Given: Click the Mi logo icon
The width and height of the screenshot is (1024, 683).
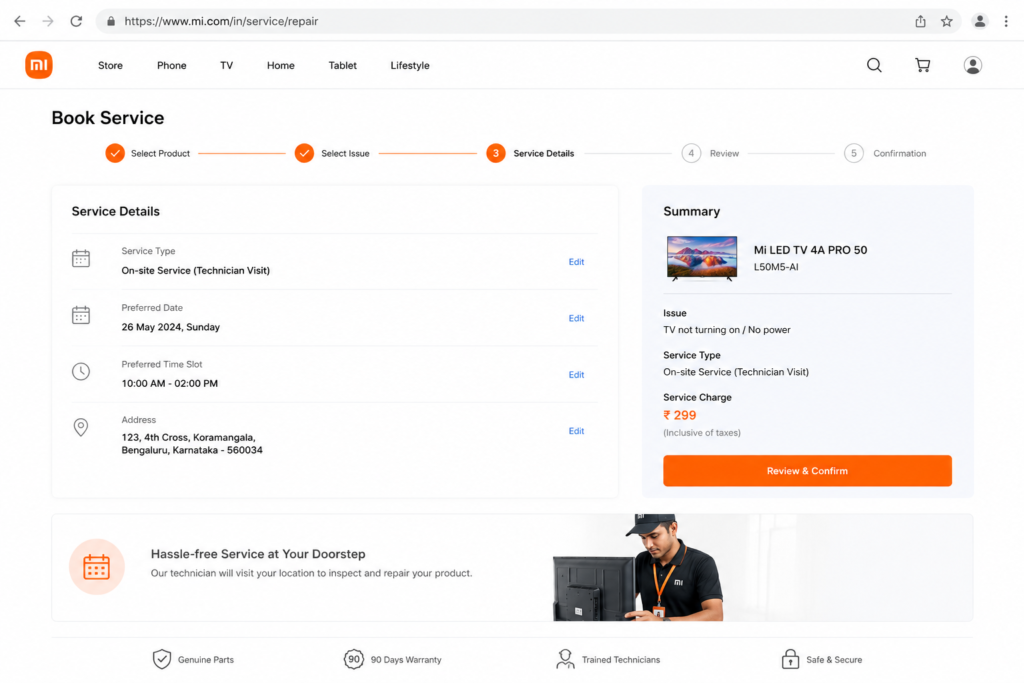Looking at the screenshot, I should coord(39,65).
